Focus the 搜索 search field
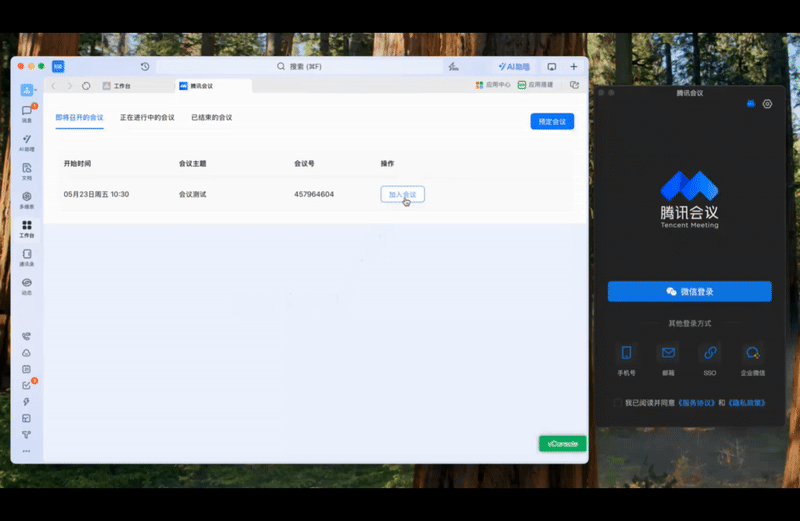Viewport: 800px width, 521px height. tap(299, 66)
